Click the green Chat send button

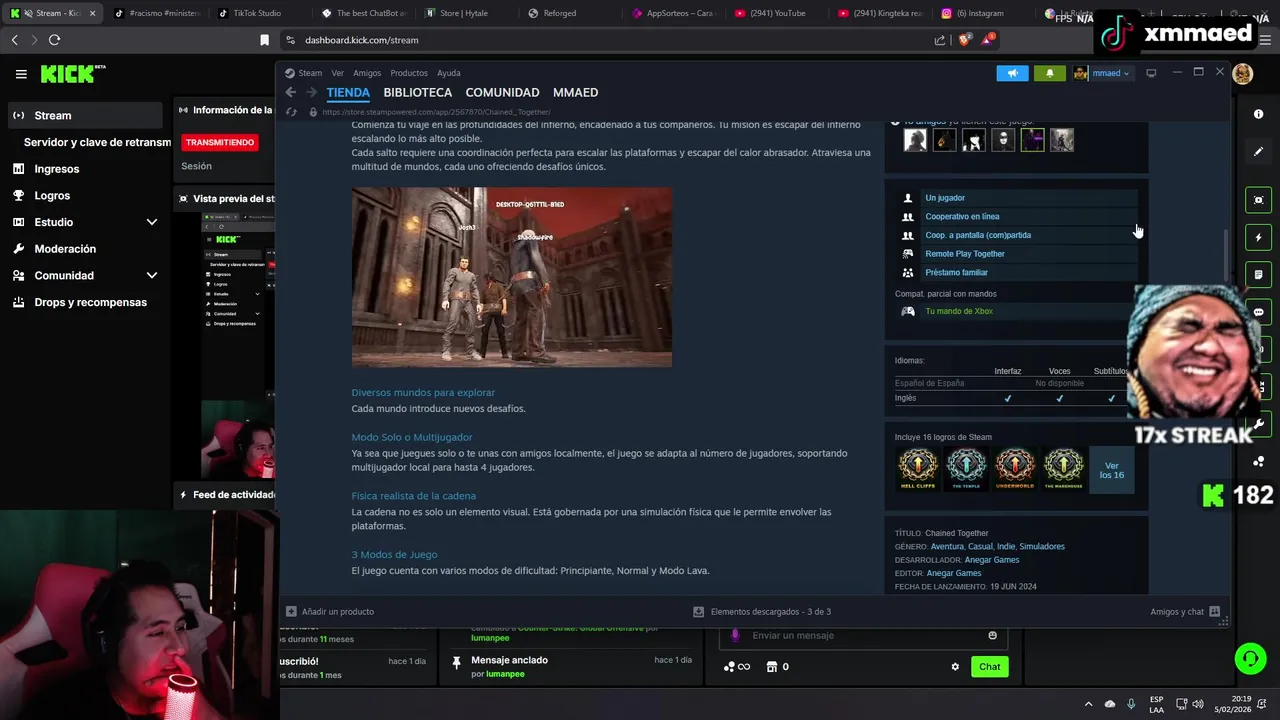coord(989,667)
